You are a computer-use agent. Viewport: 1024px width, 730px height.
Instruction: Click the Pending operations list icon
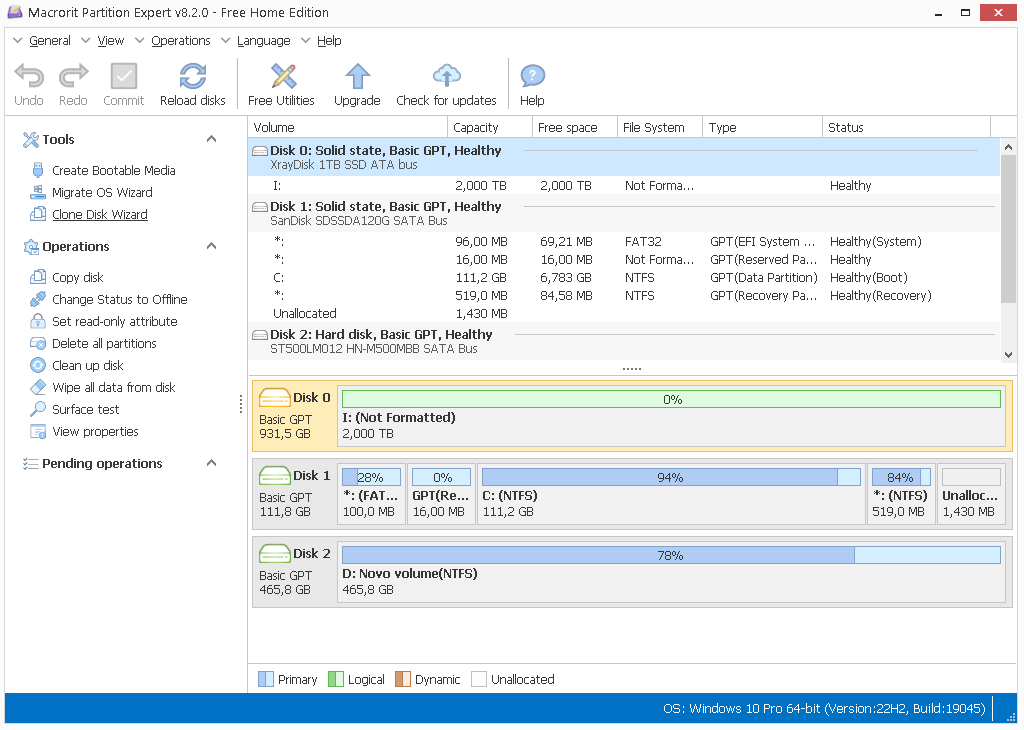[x=31, y=464]
